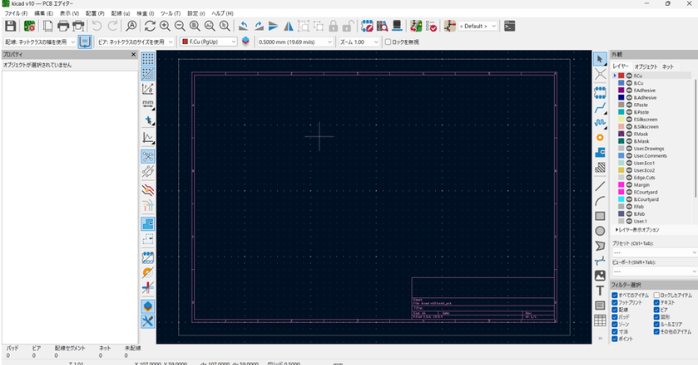Viewport: 698px width, 365px height.
Task: Click the layers list vertical scrollbar
Action: point(695,138)
